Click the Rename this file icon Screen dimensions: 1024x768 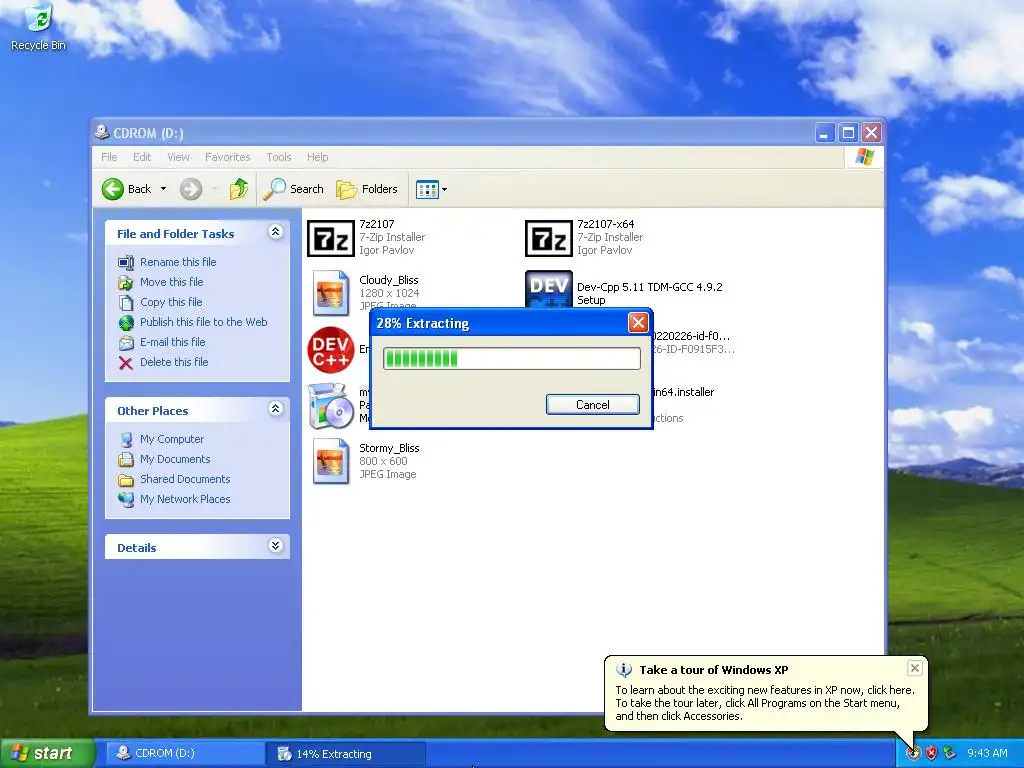pyautogui.click(x=126, y=263)
